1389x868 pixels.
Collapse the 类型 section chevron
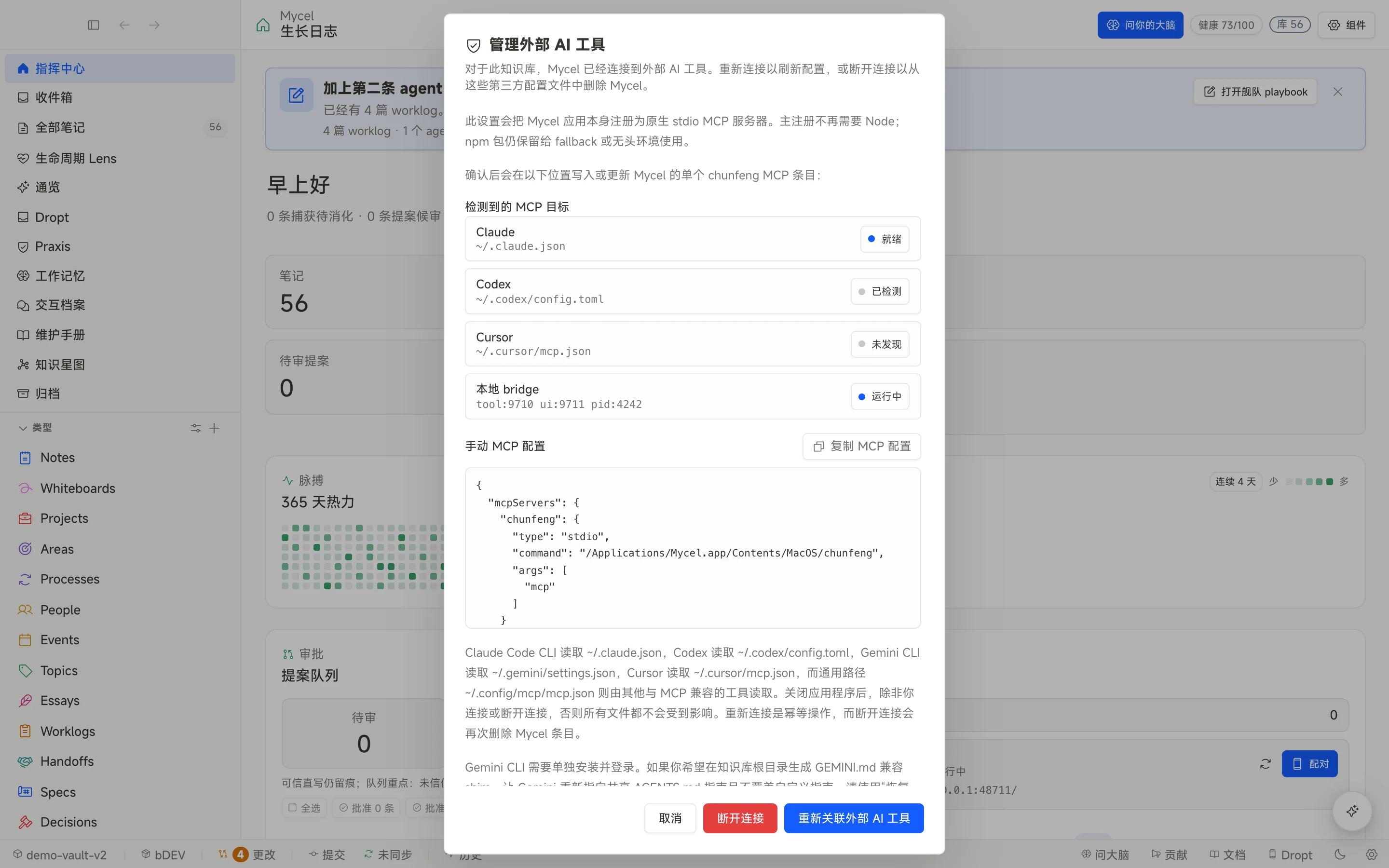(x=23, y=428)
